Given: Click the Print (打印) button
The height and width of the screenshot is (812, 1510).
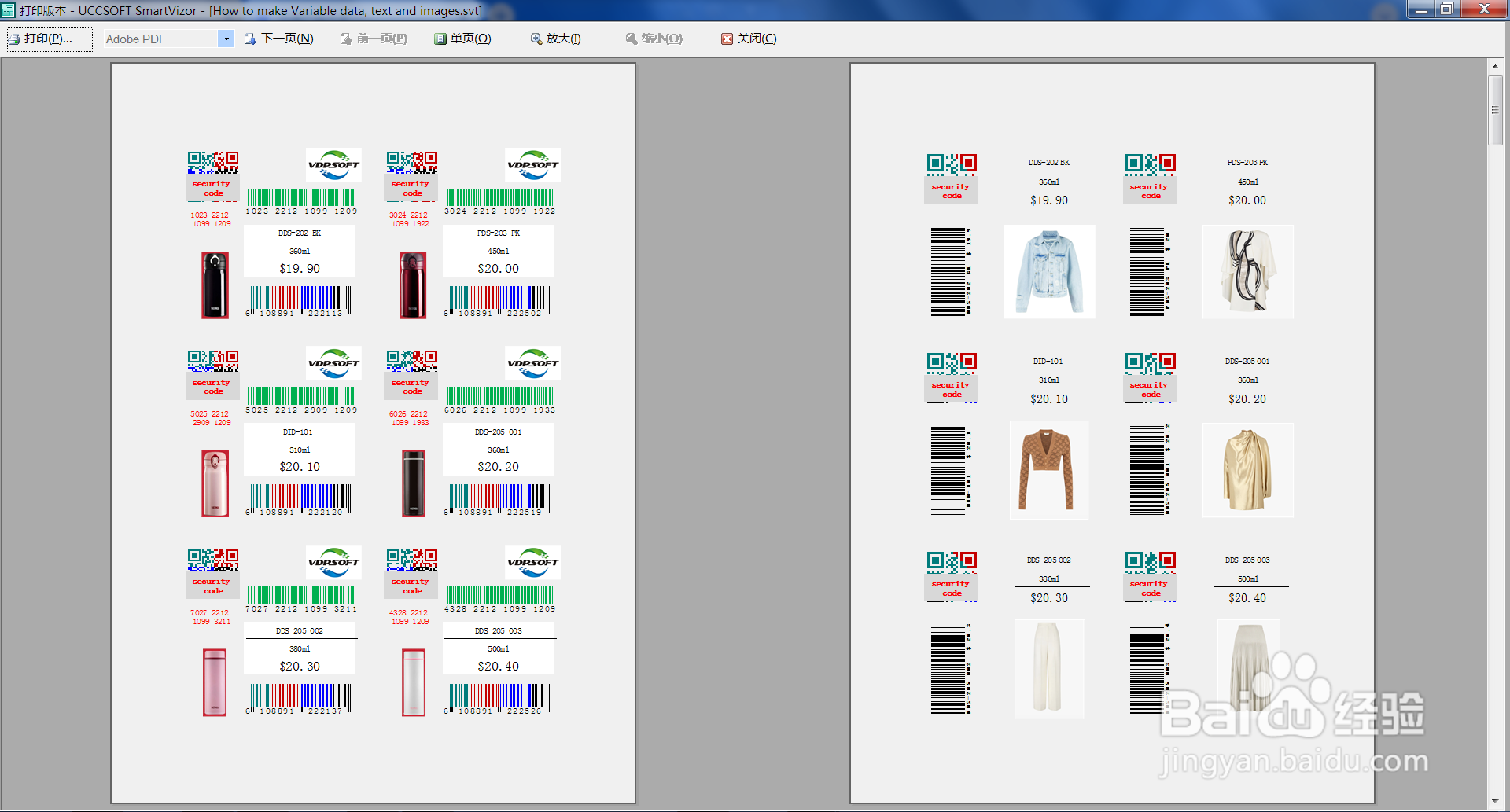Looking at the screenshot, I should tap(49, 39).
